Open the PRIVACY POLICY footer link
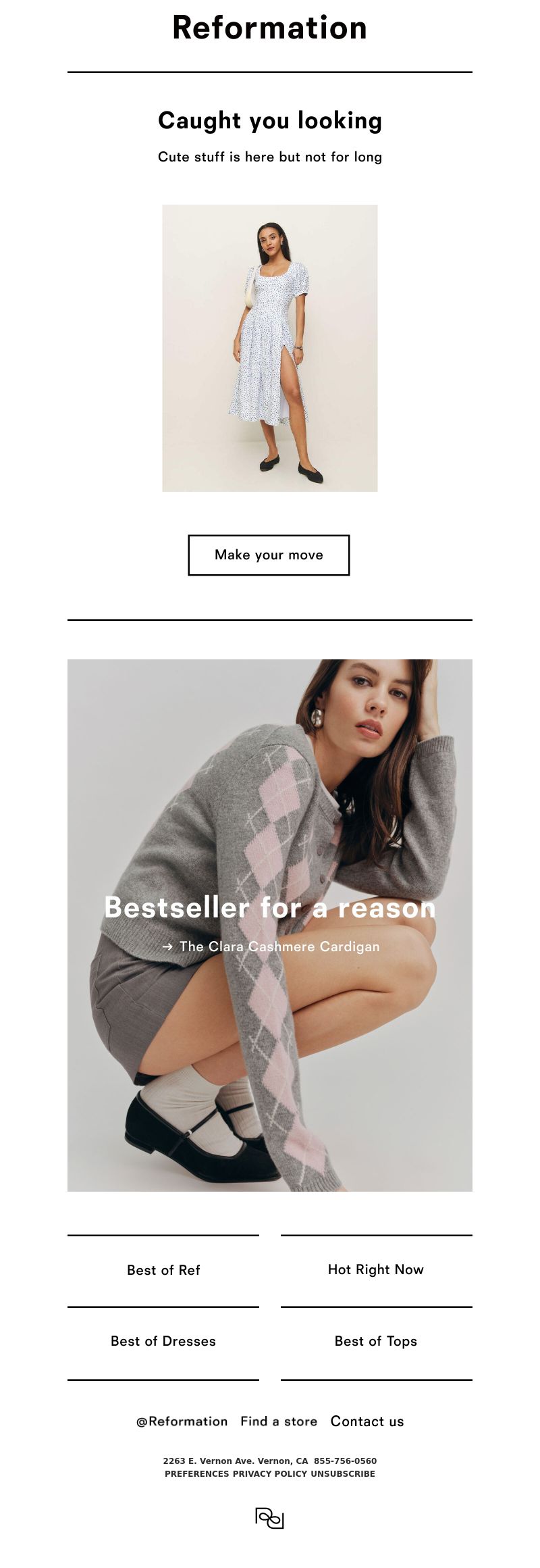Image resolution: width=540 pixels, height=1568 pixels. coord(270,1474)
